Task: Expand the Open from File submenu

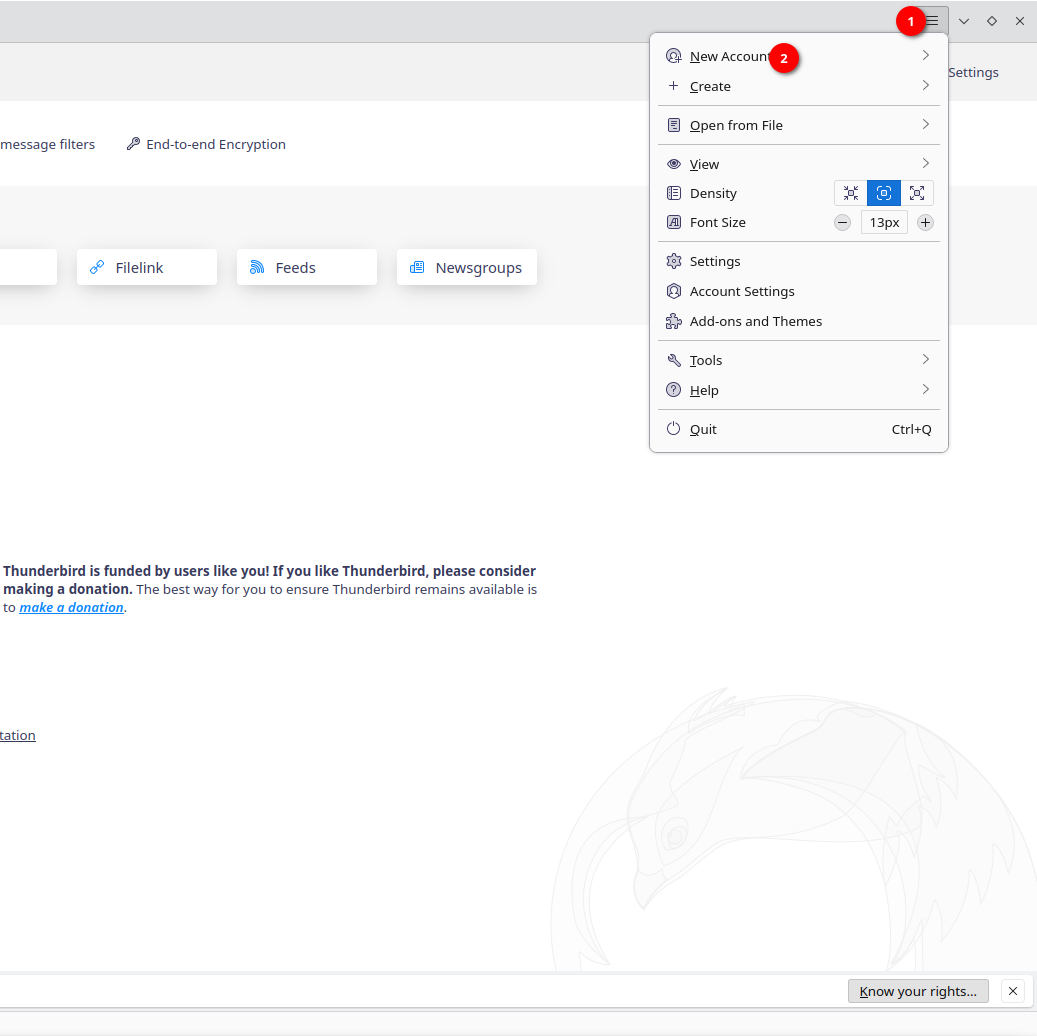Action: [x=926, y=125]
